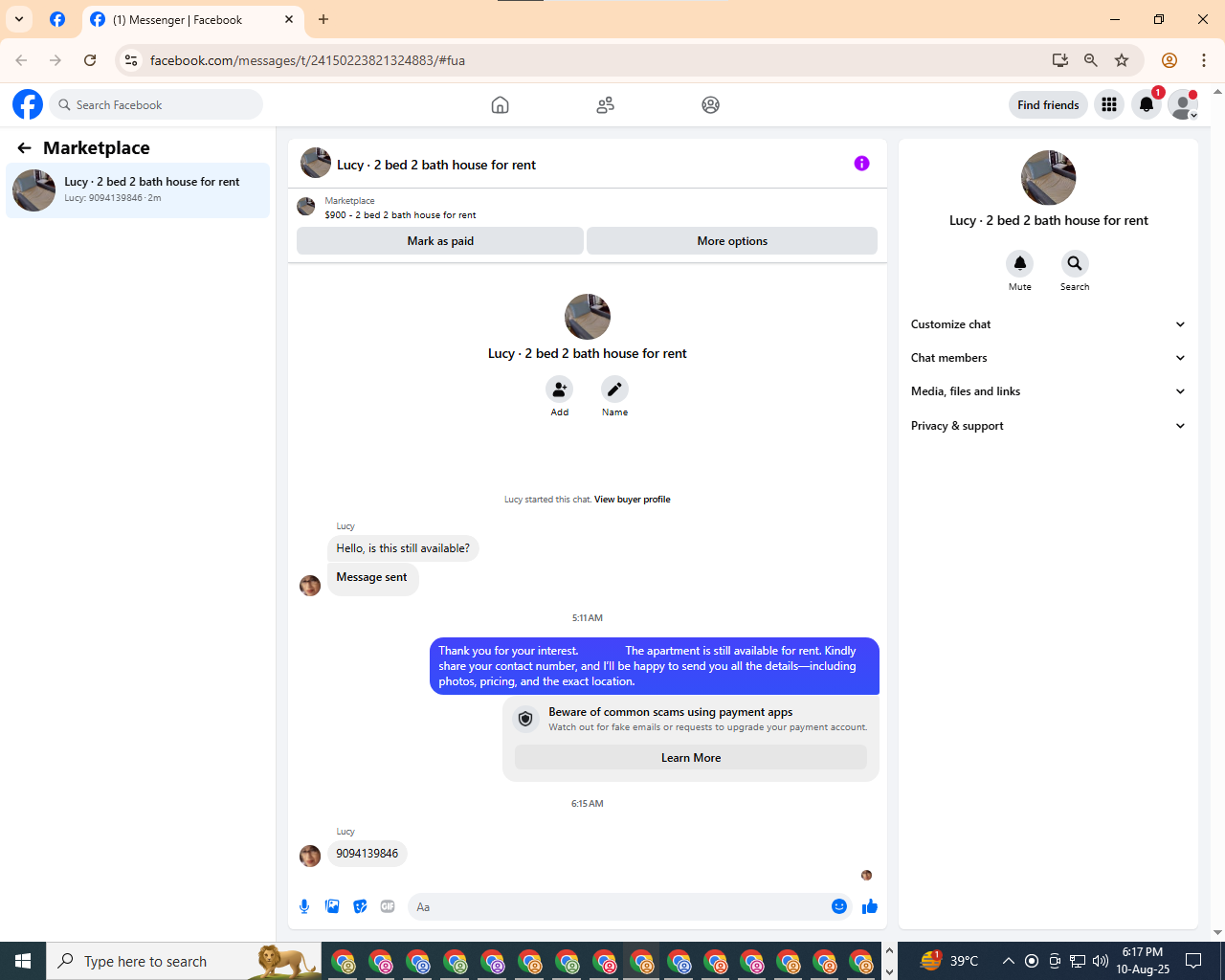
Task: Open the Facebook logo home link
Action: point(28,104)
